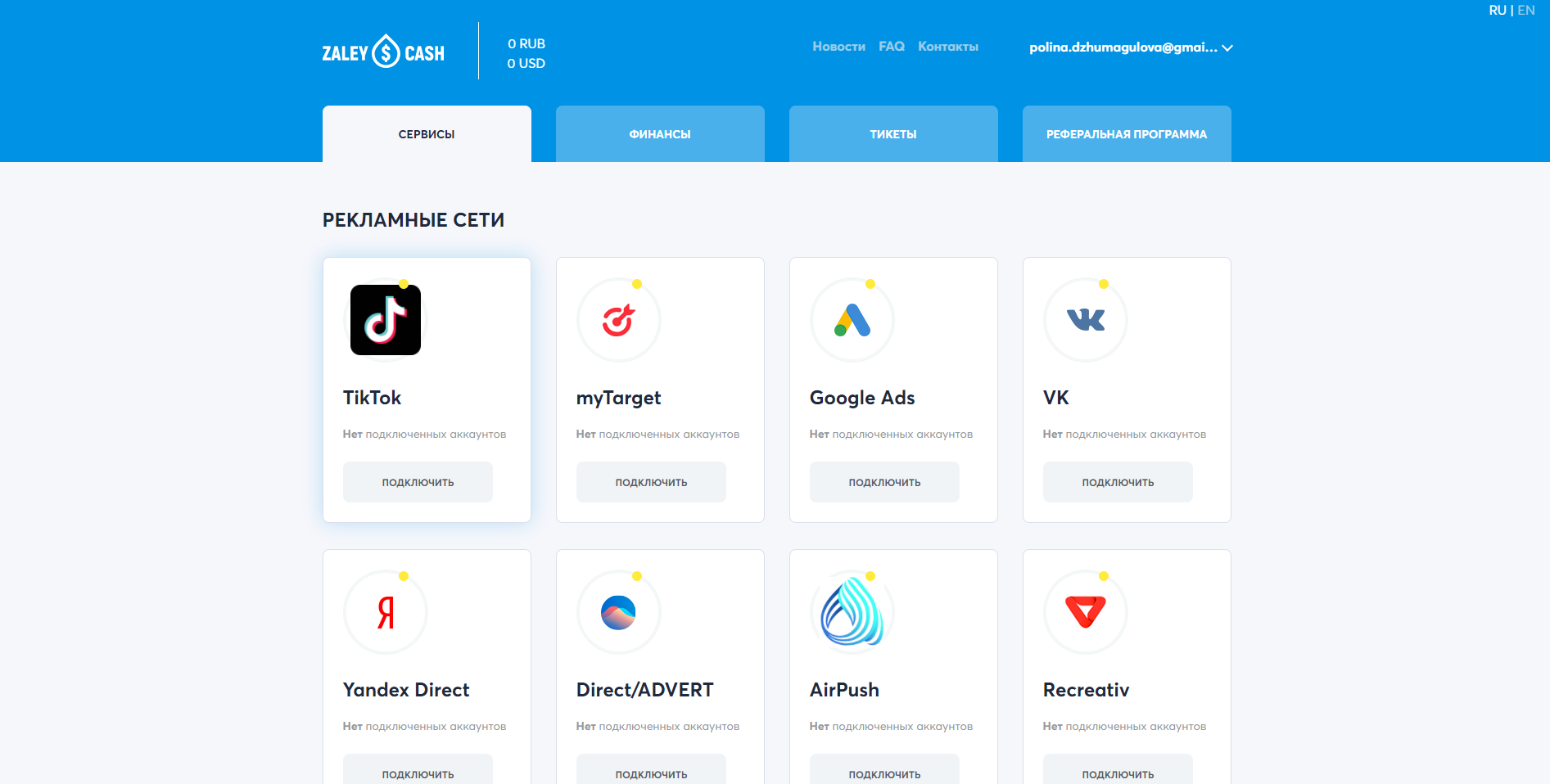The width and height of the screenshot is (1550, 784).
Task: Click the AirPush logo icon
Action: (852, 612)
